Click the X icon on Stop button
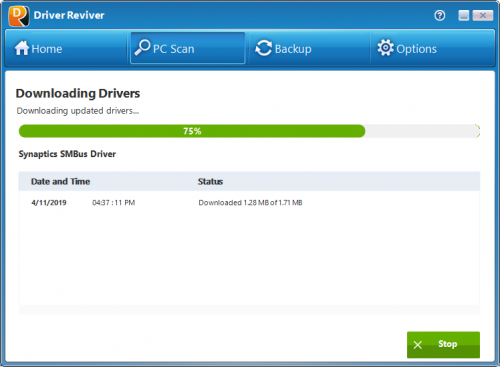Screen dimensions: 500x367 [x=418, y=345]
